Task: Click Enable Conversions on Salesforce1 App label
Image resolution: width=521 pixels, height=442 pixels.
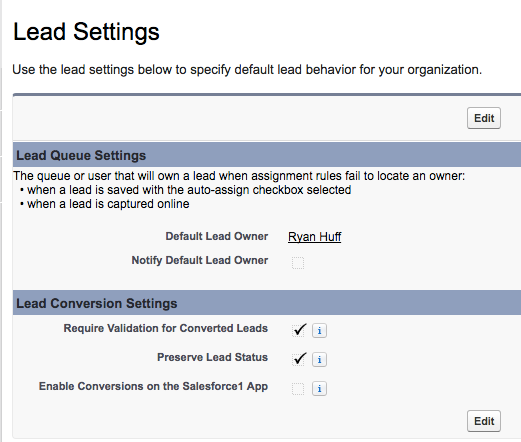Action: [153, 386]
